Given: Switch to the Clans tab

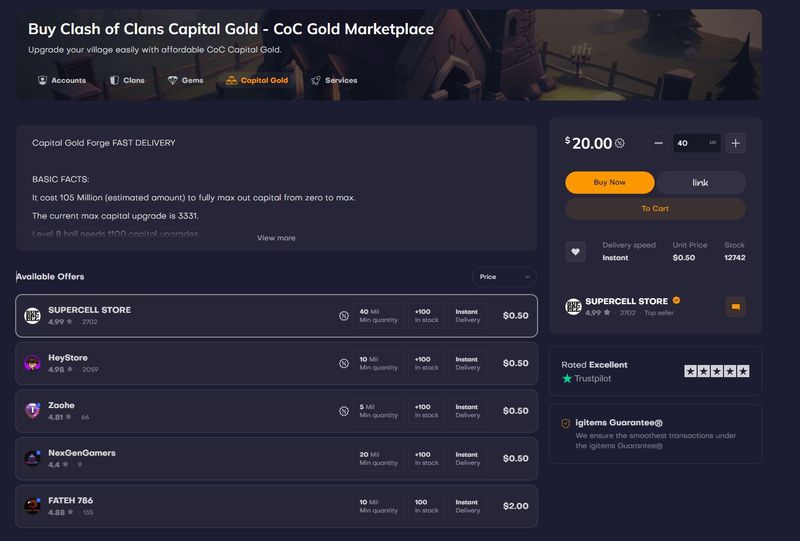Looking at the screenshot, I should click(x=128, y=80).
